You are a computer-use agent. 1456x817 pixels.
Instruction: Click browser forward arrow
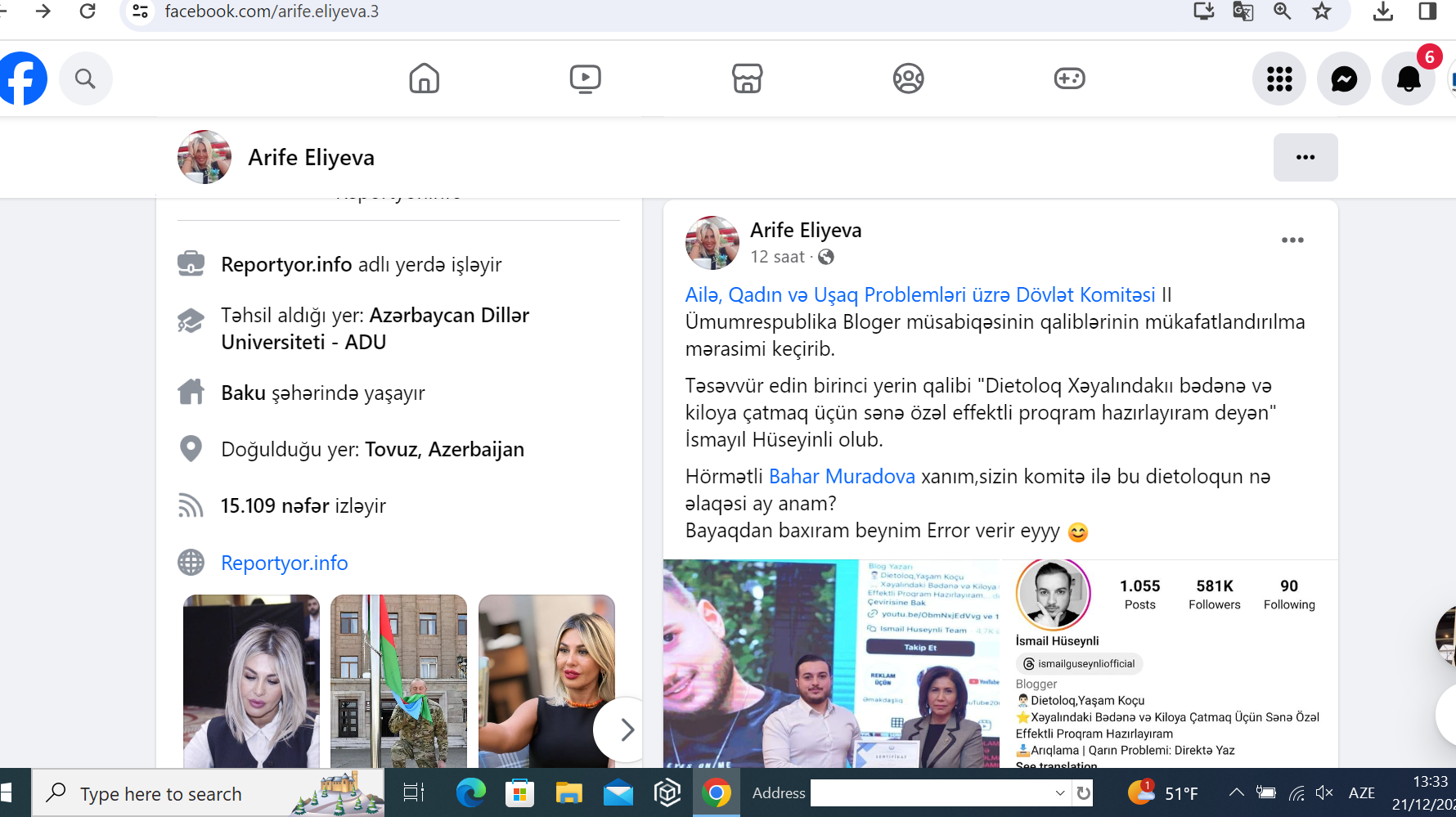click(43, 11)
